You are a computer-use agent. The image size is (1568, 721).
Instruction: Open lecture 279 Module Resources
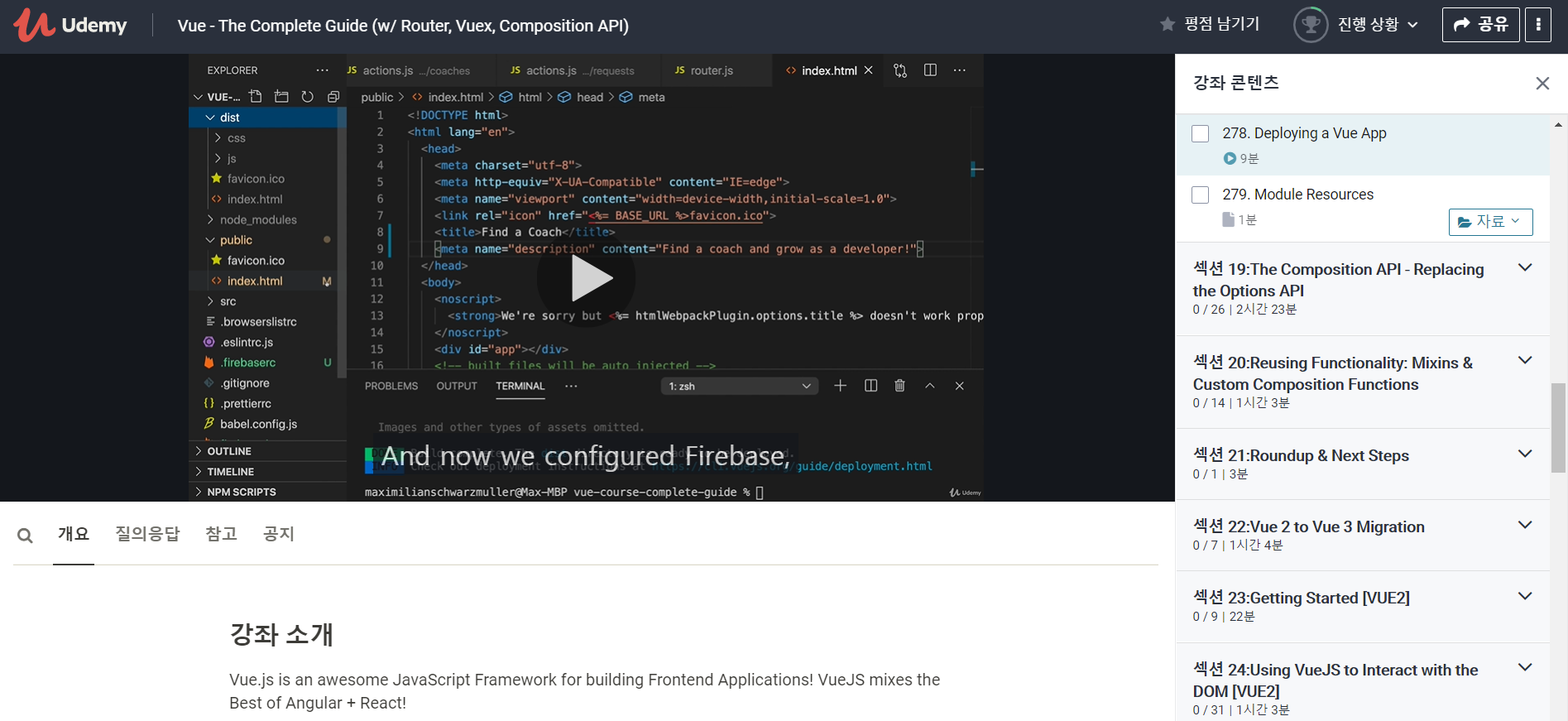pyautogui.click(x=1297, y=195)
